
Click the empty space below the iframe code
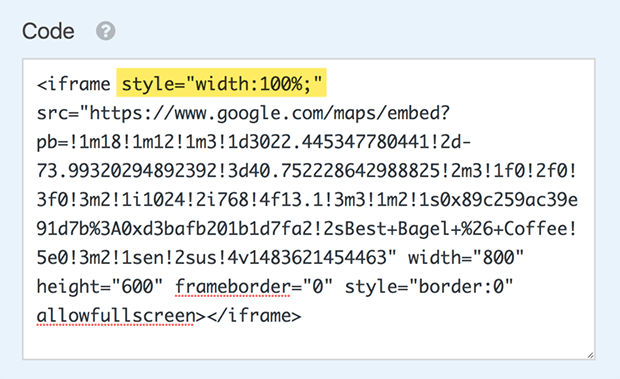(308, 342)
